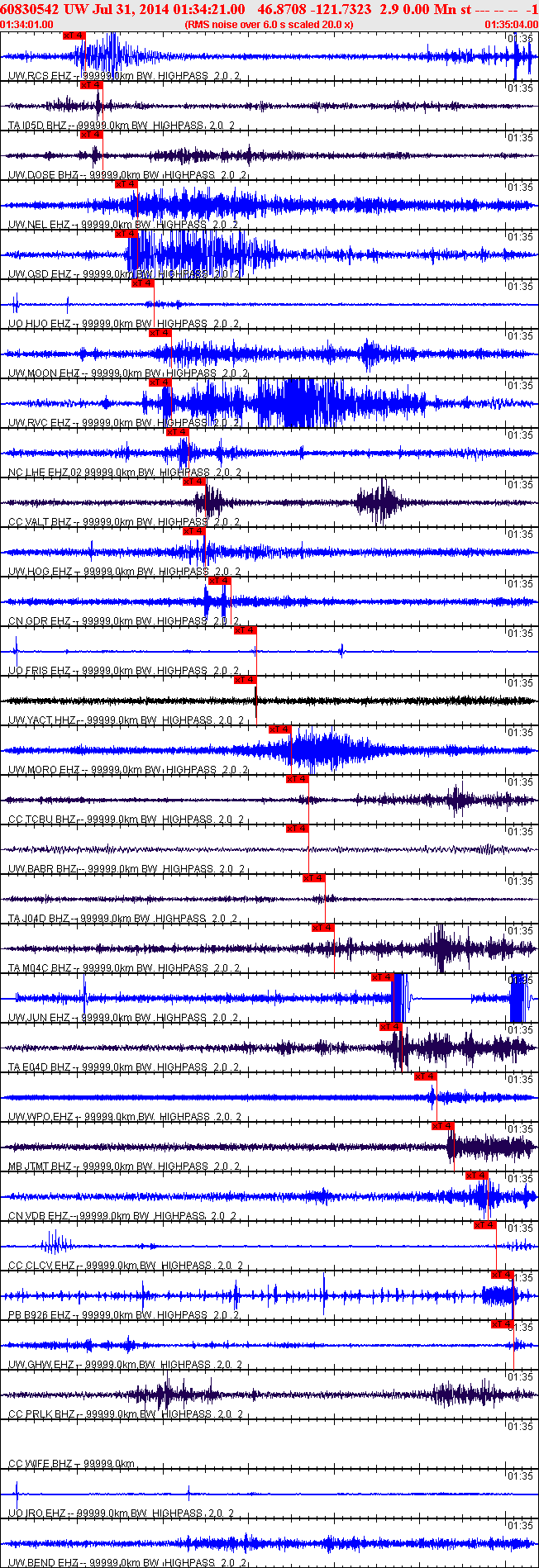Click the start time 01:34:01.00 label
539x1568 pixels.
pos(27,25)
